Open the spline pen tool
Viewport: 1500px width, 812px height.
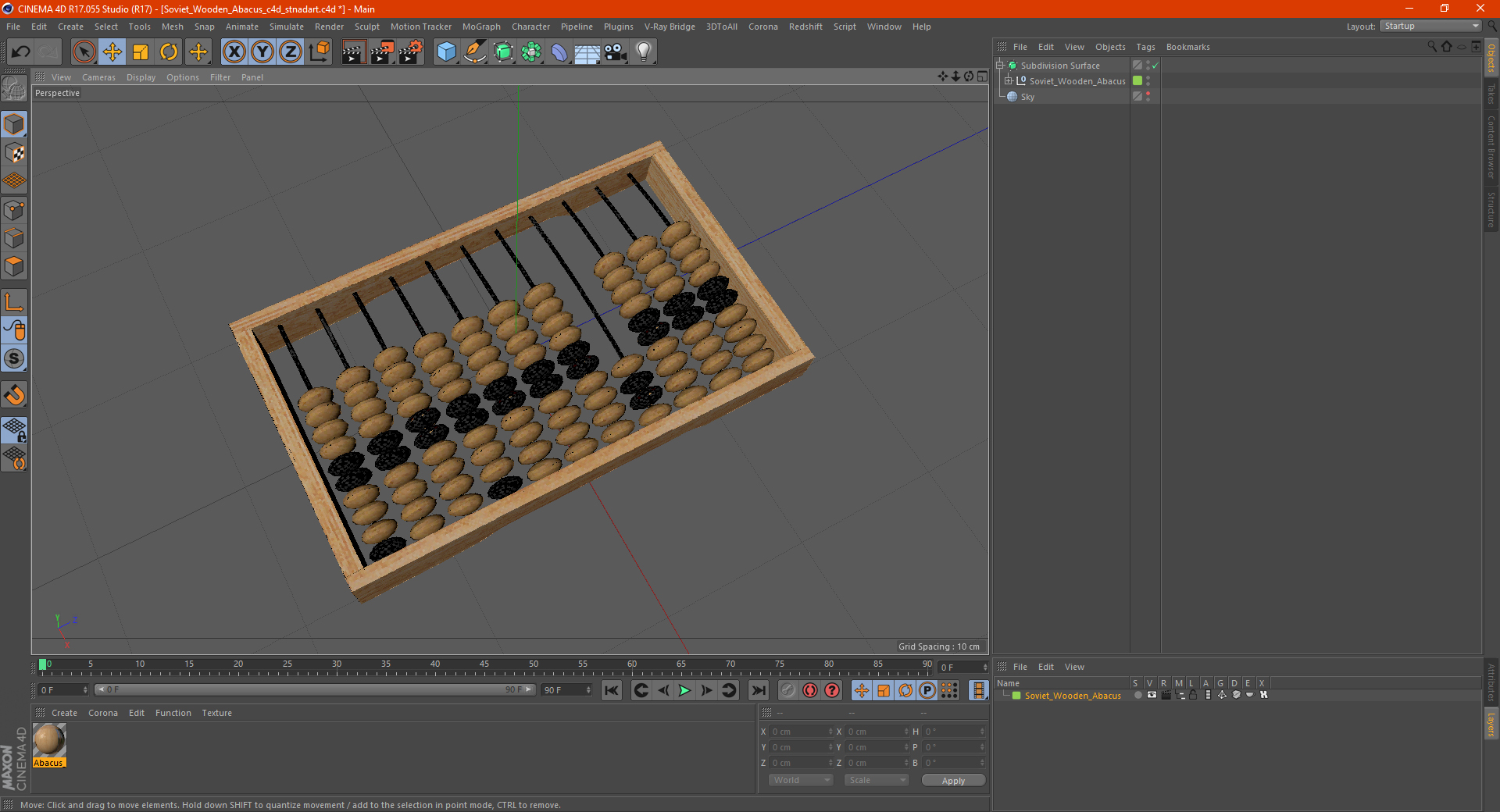coord(474,52)
